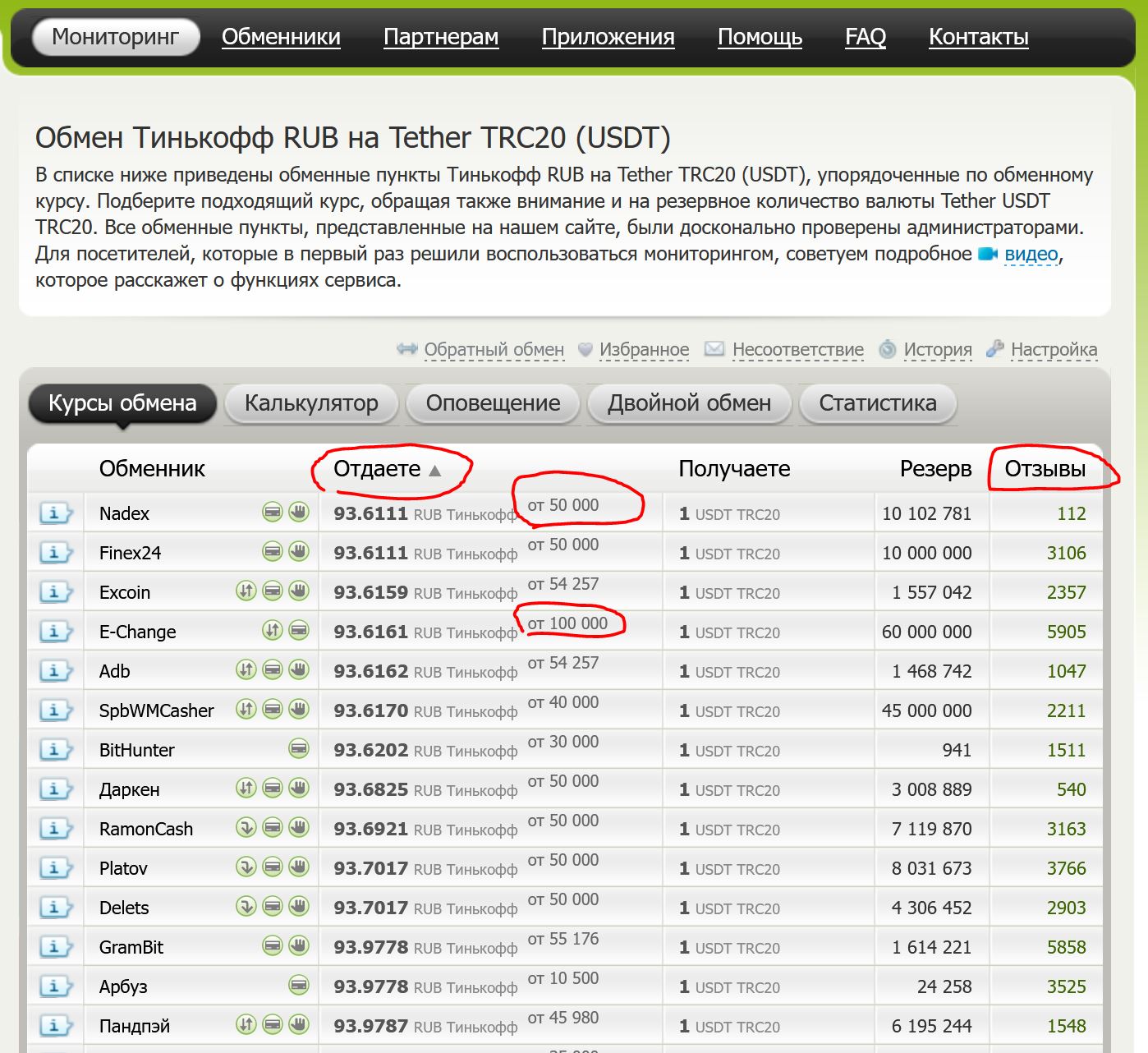This screenshot has height=1053, width=1148.
Task: Sort by the Получаете column header
Action: pos(735,469)
